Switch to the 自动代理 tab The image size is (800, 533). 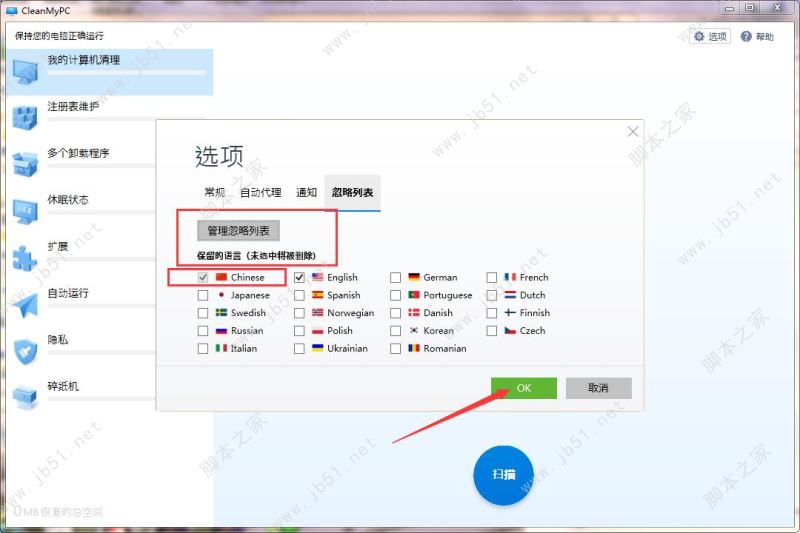(x=261, y=192)
